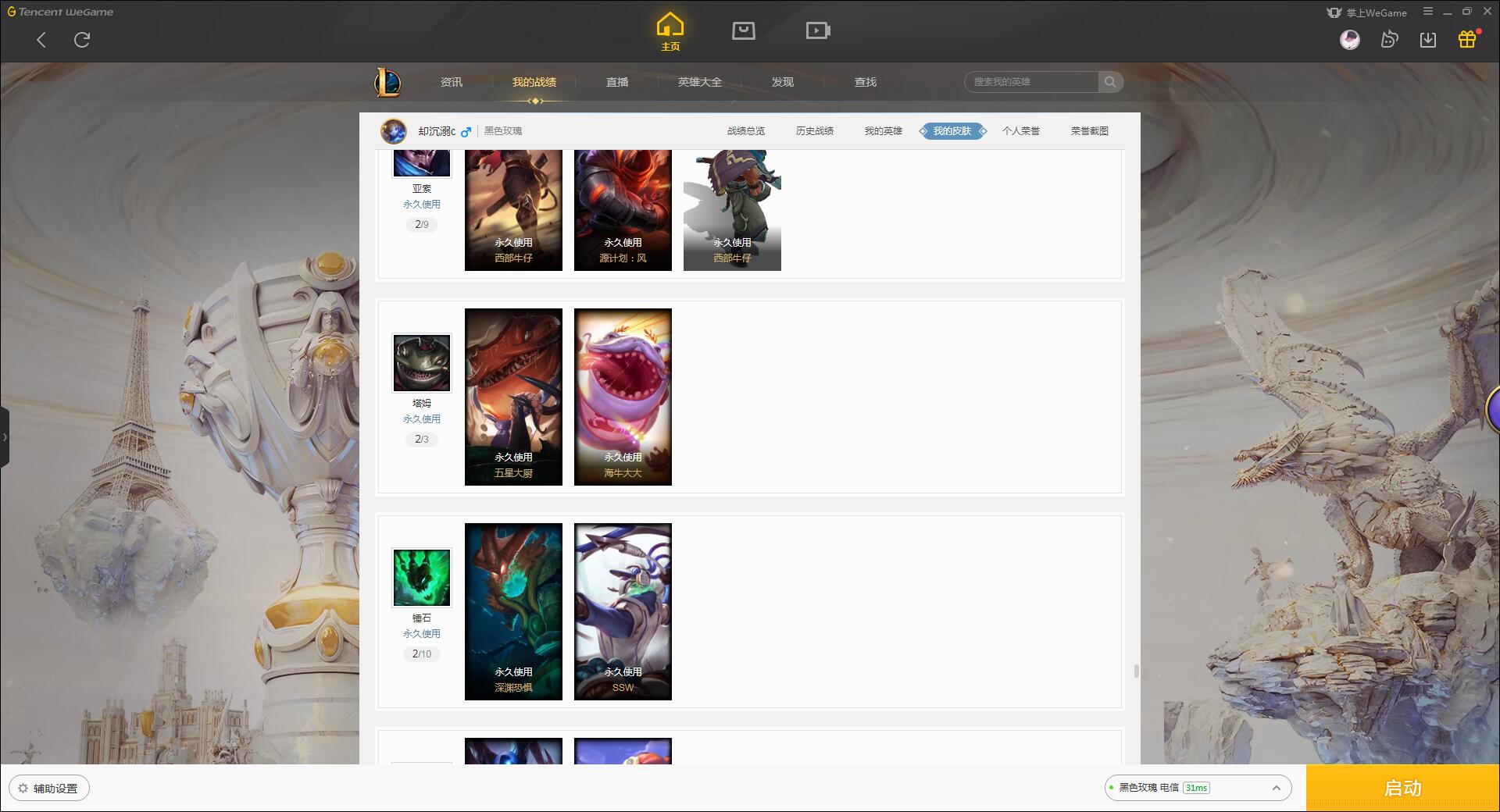Click the 锤石 champion portrait
1500x812 pixels.
coord(422,578)
